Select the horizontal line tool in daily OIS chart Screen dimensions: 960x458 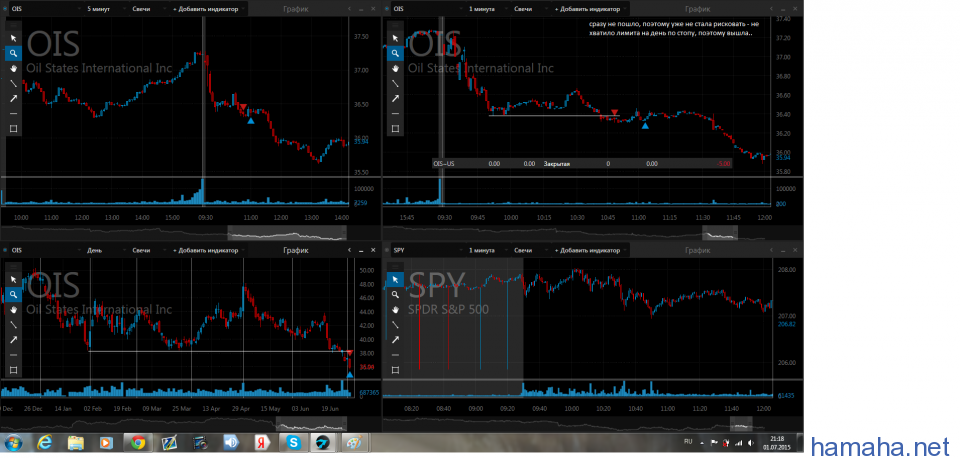tap(13, 355)
